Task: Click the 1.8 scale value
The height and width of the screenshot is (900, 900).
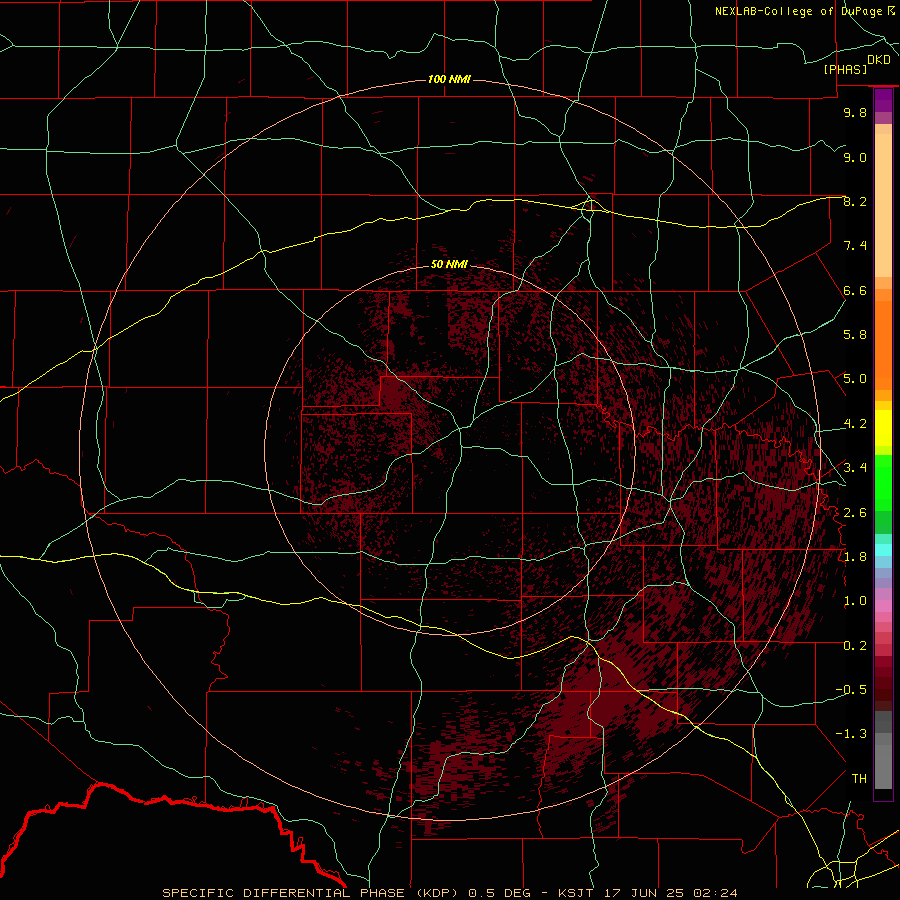Action: tap(855, 557)
